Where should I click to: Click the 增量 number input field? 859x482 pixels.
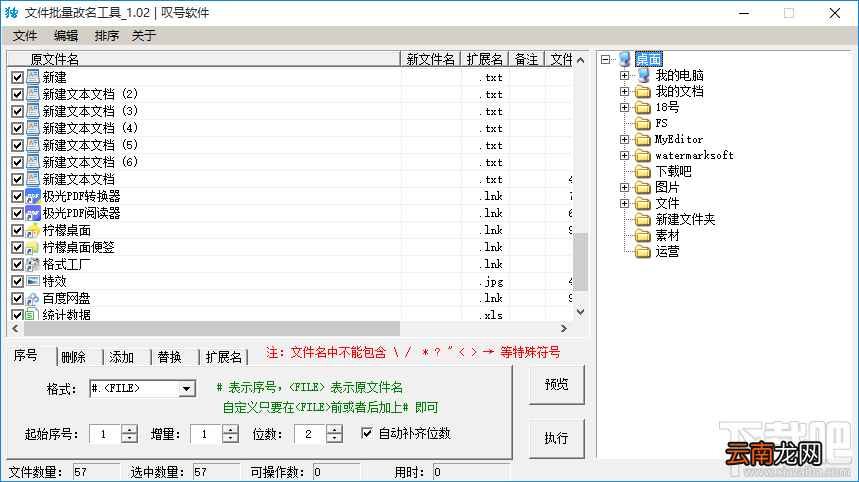point(206,434)
